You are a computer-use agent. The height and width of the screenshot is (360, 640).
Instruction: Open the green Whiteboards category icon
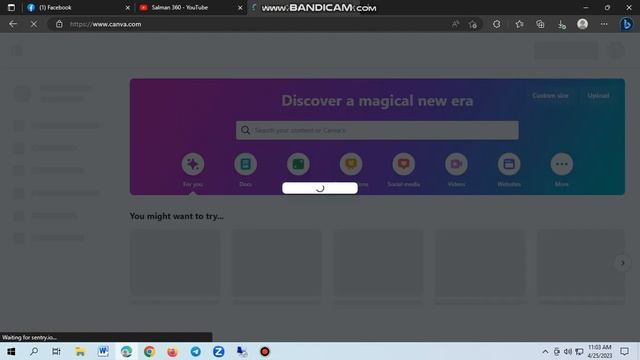click(x=298, y=164)
